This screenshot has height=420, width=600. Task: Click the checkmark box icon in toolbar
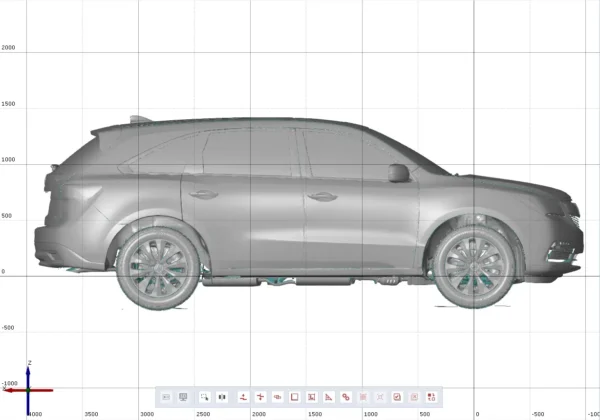coord(397,397)
